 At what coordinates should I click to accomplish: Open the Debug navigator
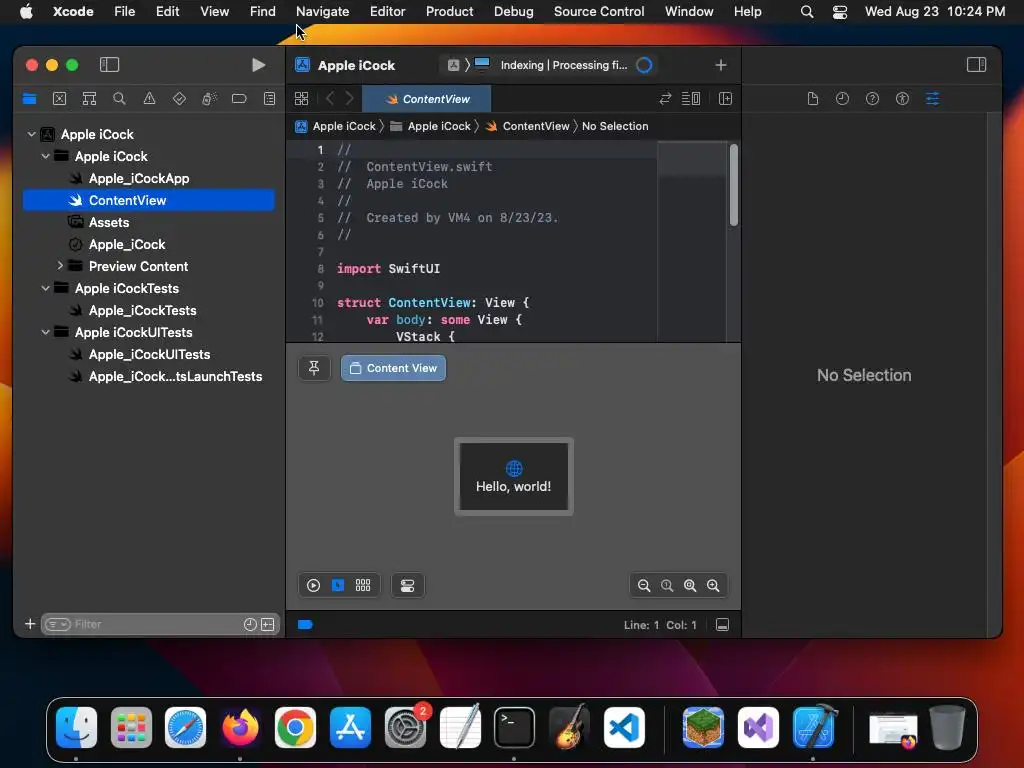(209, 99)
